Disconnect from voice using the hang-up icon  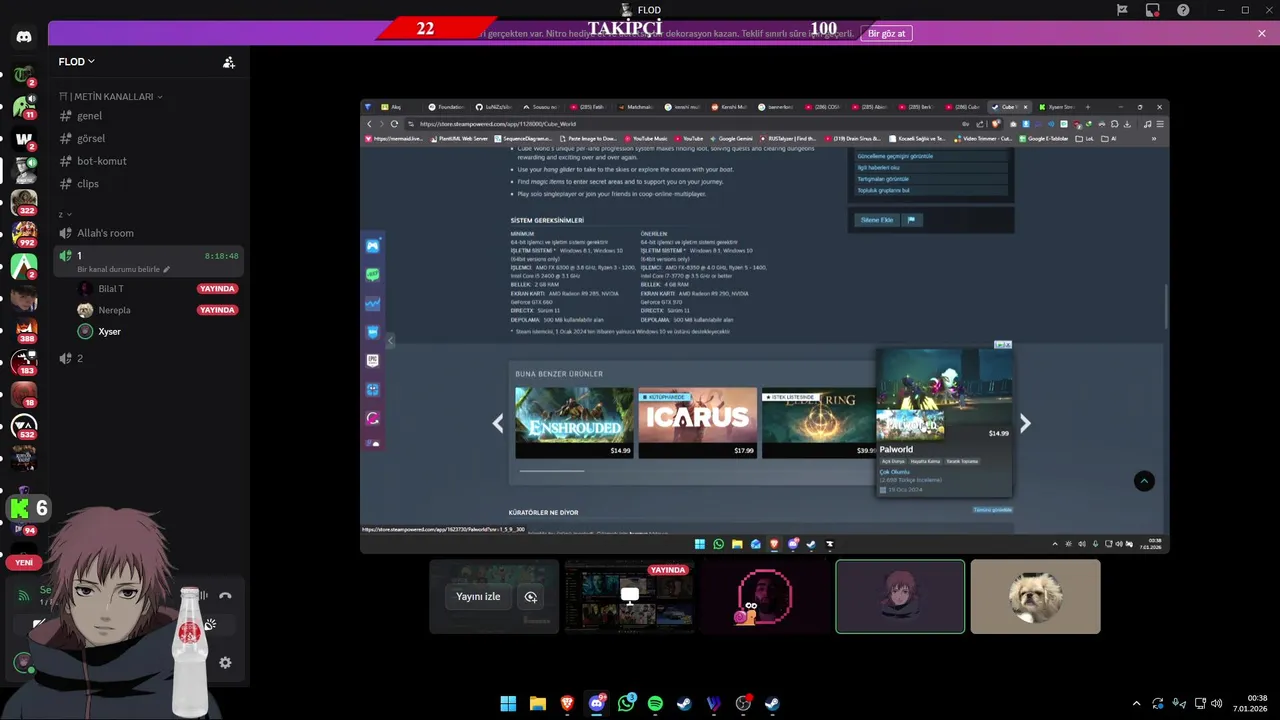[225, 596]
